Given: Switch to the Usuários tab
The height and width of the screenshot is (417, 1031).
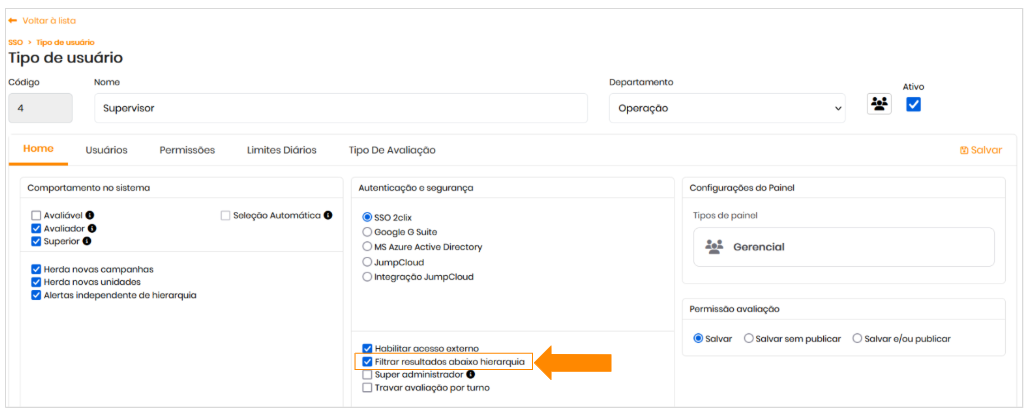Looking at the screenshot, I should tap(106, 150).
